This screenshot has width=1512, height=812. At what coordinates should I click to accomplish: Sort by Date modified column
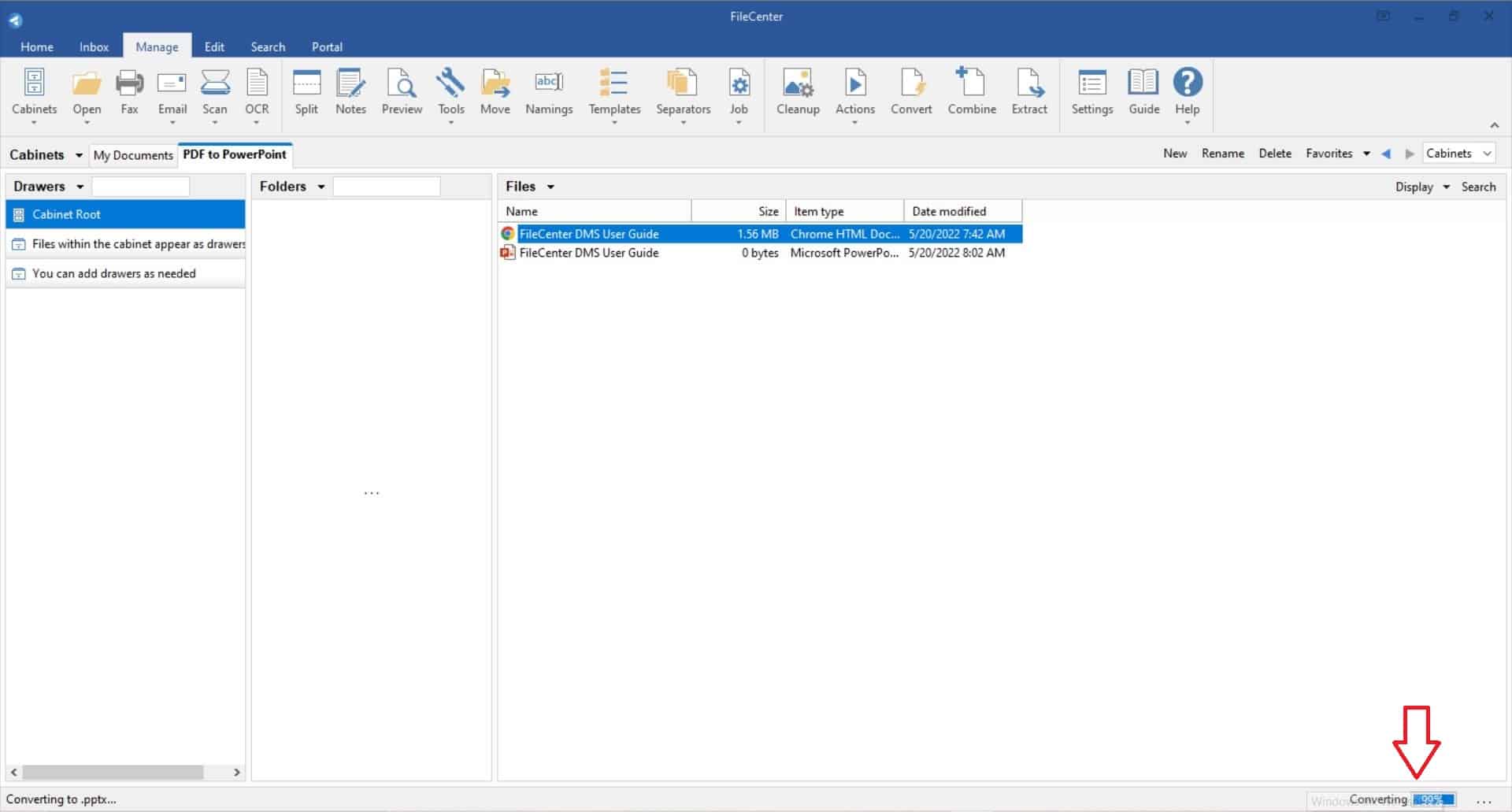click(x=963, y=211)
